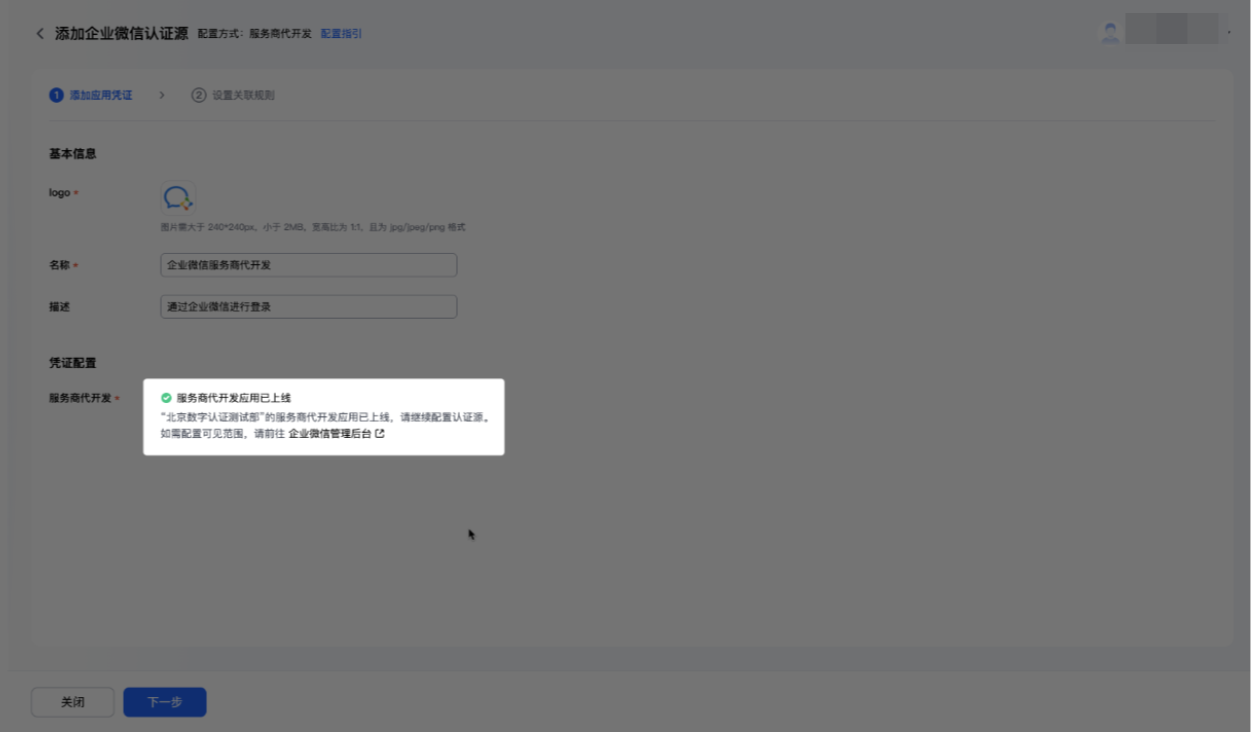
Task: Click the step 2 number circle
Action: [199, 96]
